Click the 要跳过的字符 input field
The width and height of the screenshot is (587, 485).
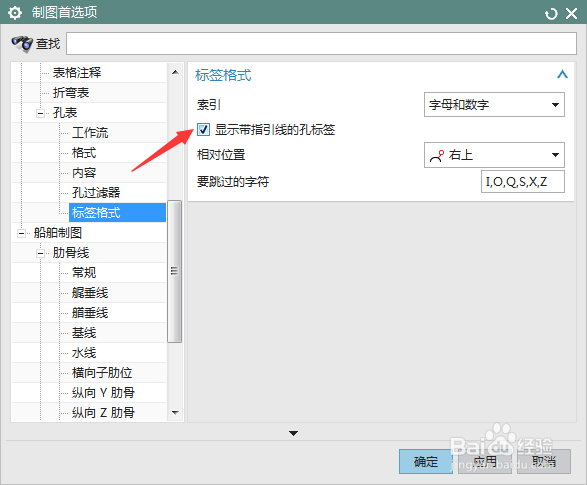pos(523,182)
